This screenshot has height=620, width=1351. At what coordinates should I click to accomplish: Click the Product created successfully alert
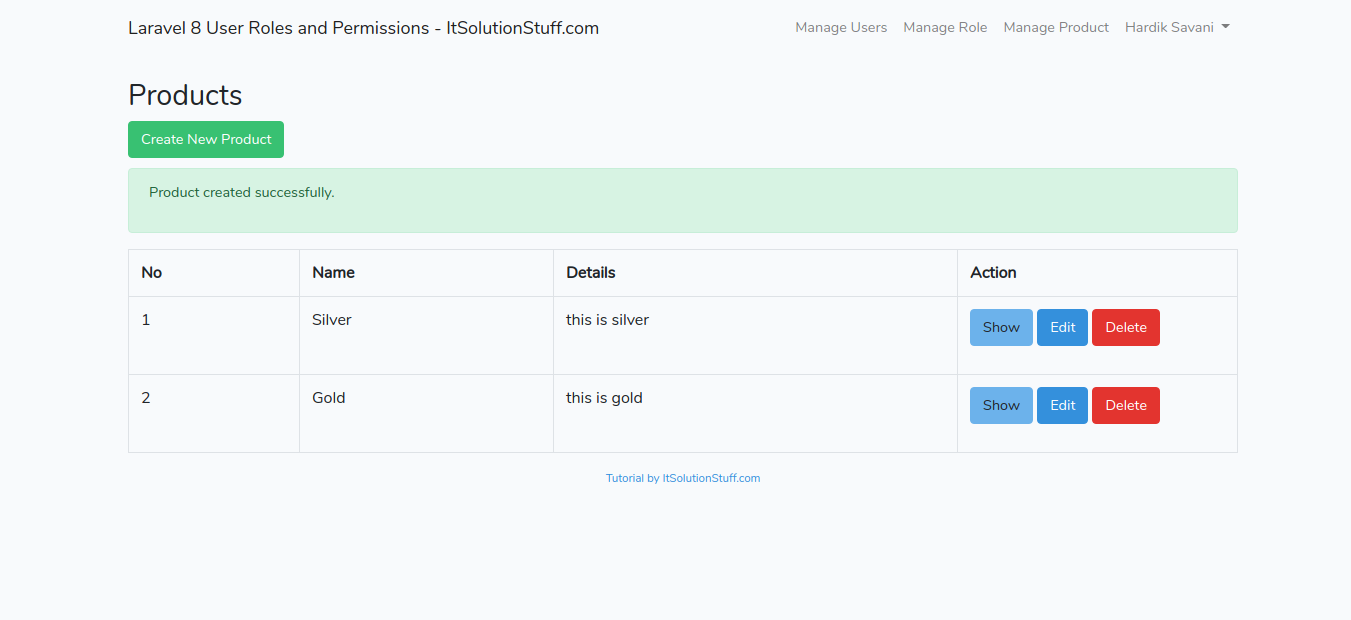click(682, 200)
